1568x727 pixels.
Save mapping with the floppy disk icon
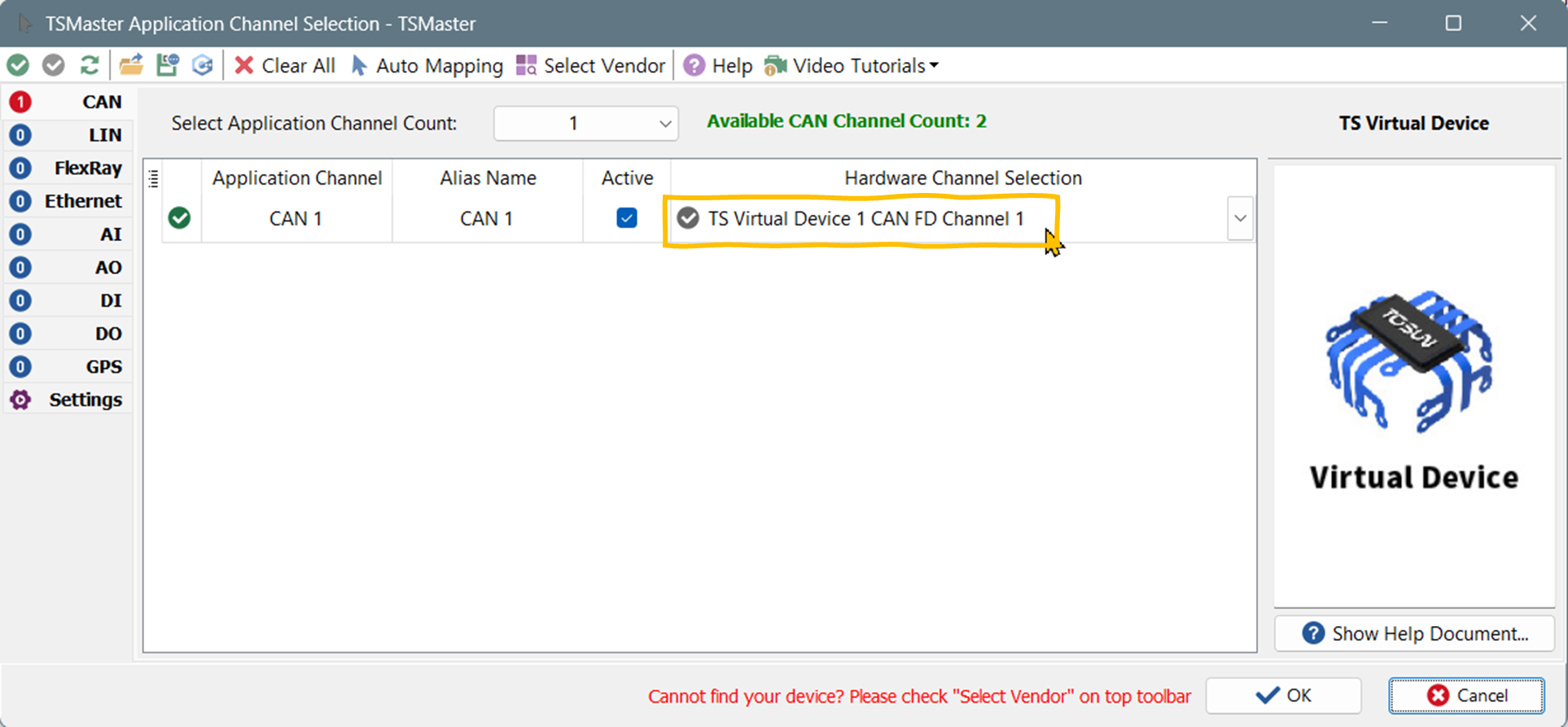click(x=168, y=65)
